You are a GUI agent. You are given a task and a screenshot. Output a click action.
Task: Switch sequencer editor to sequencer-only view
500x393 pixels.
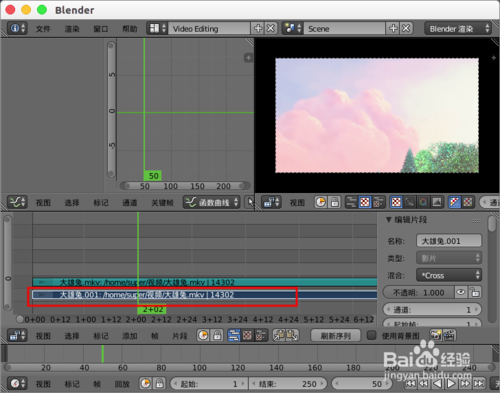pos(234,335)
